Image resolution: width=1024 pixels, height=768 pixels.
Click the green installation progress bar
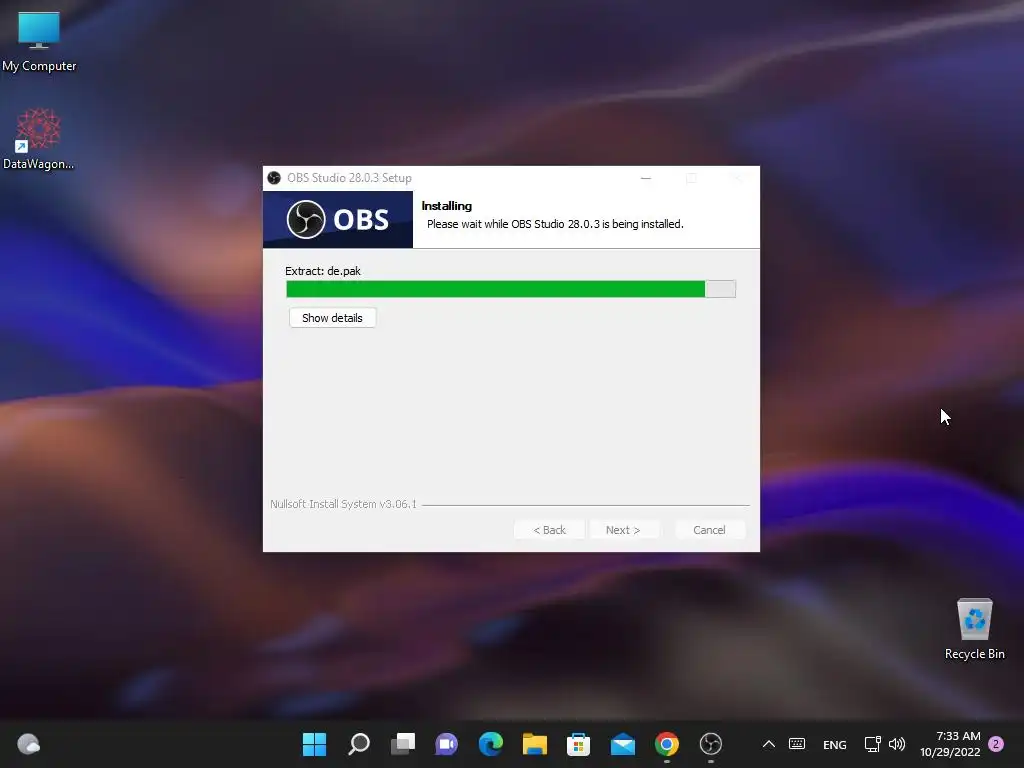pos(511,289)
